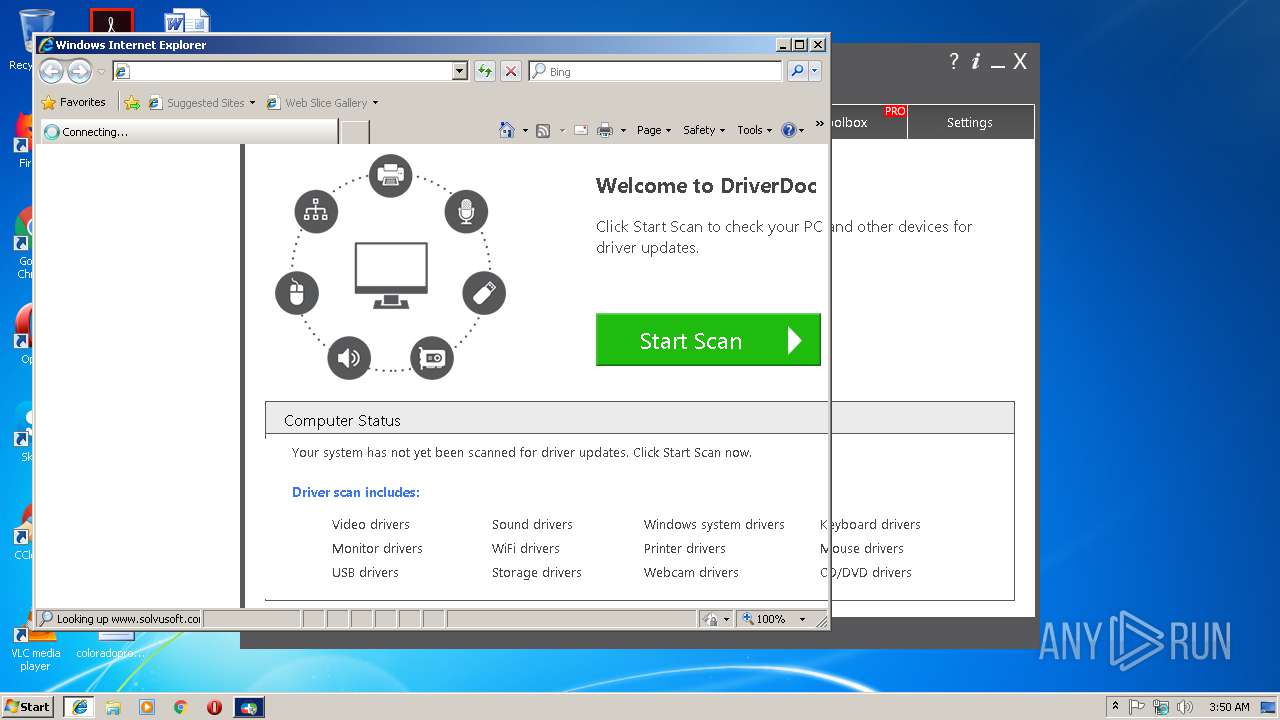Open the Page menu
This screenshot has width=1280, height=720.
click(654, 130)
